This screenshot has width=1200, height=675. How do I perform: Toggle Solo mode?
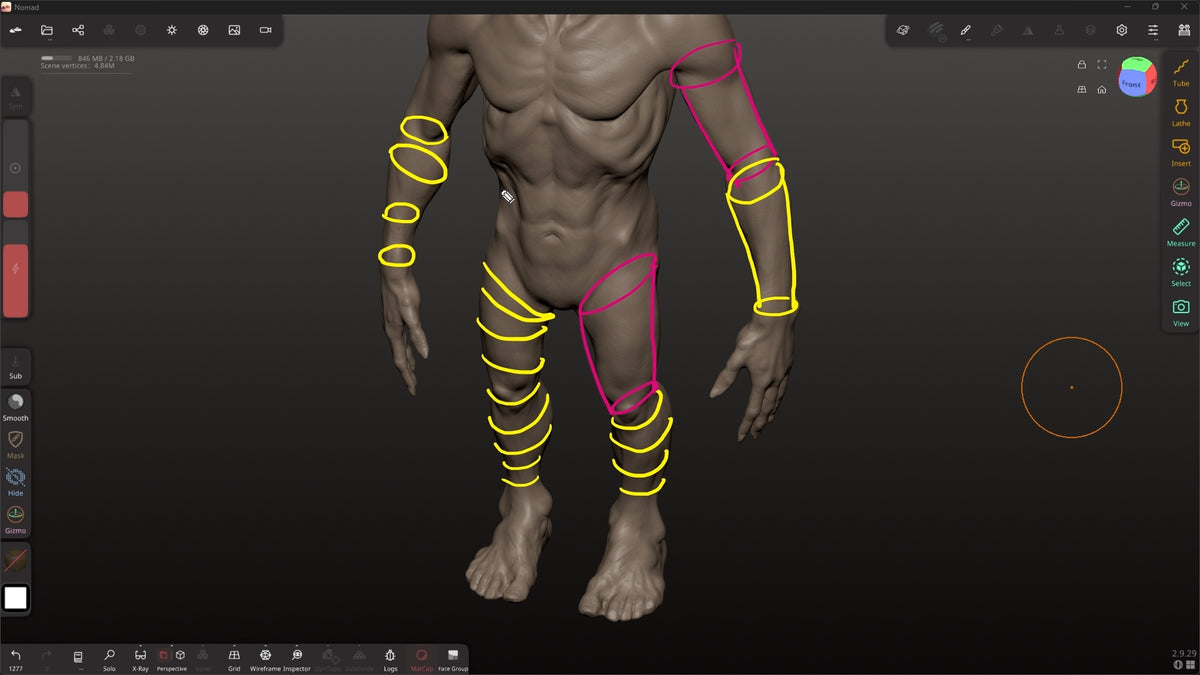(x=109, y=659)
